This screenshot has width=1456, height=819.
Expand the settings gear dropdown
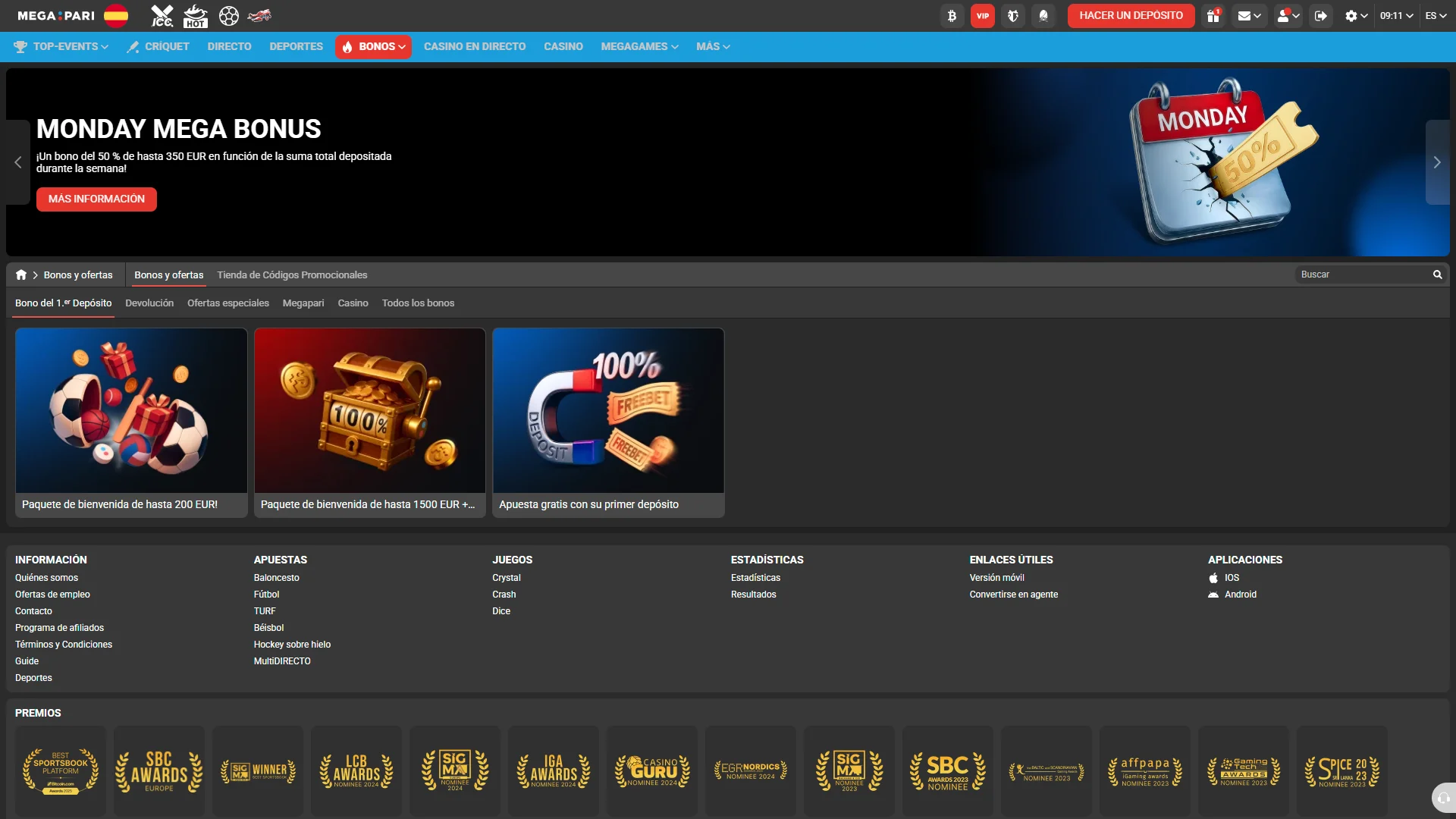(1356, 16)
